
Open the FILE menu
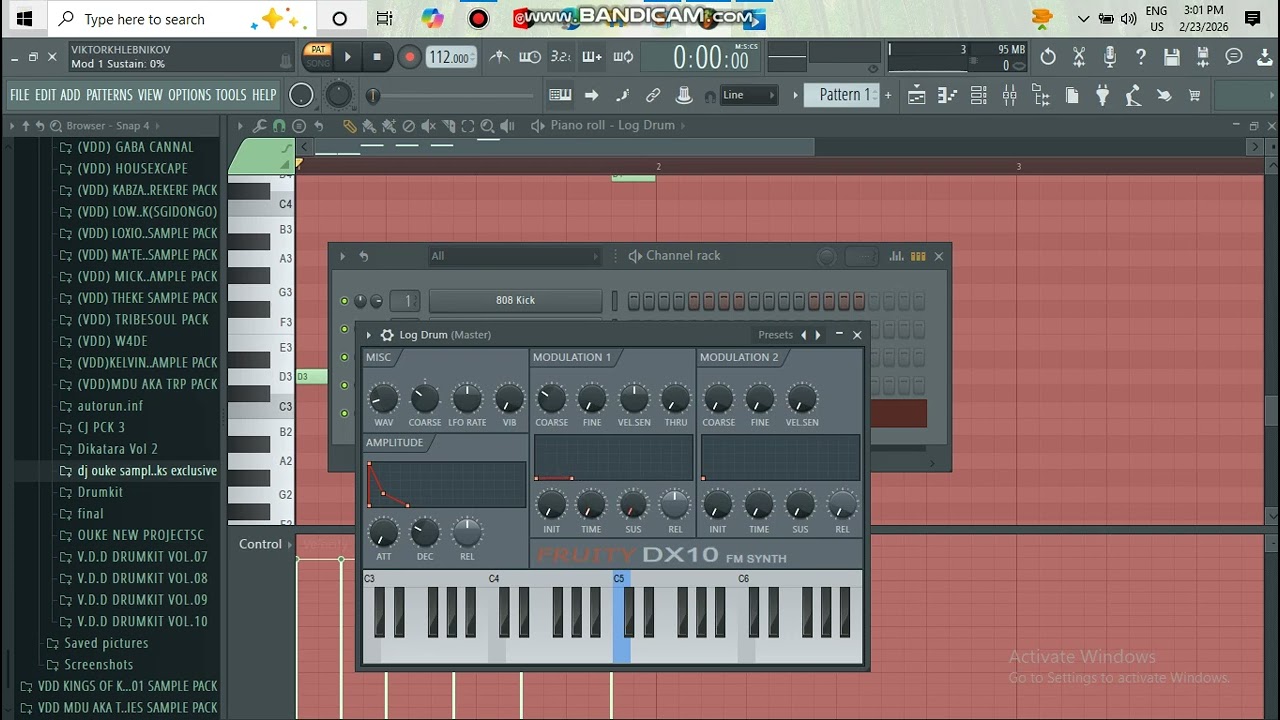[20, 95]
